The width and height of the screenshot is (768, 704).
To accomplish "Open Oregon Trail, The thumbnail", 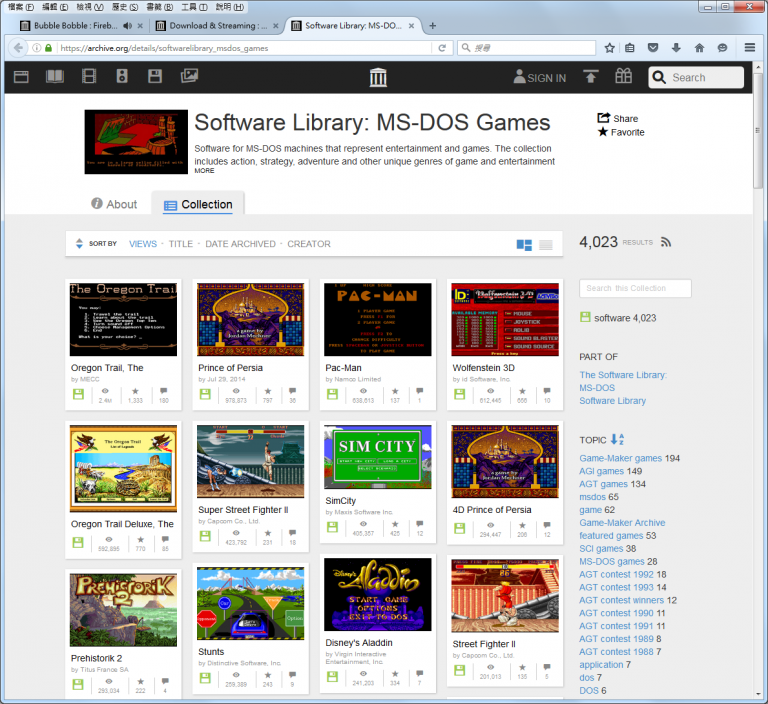I will tap(123, 319).
